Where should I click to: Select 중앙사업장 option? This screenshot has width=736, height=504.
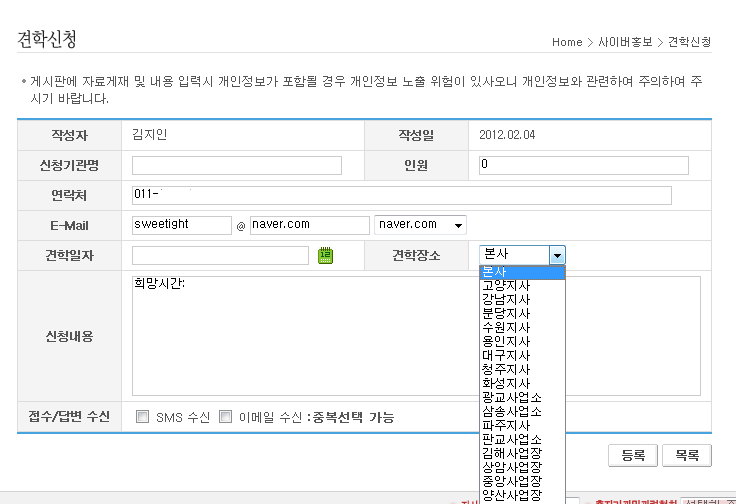coord(522,482)
